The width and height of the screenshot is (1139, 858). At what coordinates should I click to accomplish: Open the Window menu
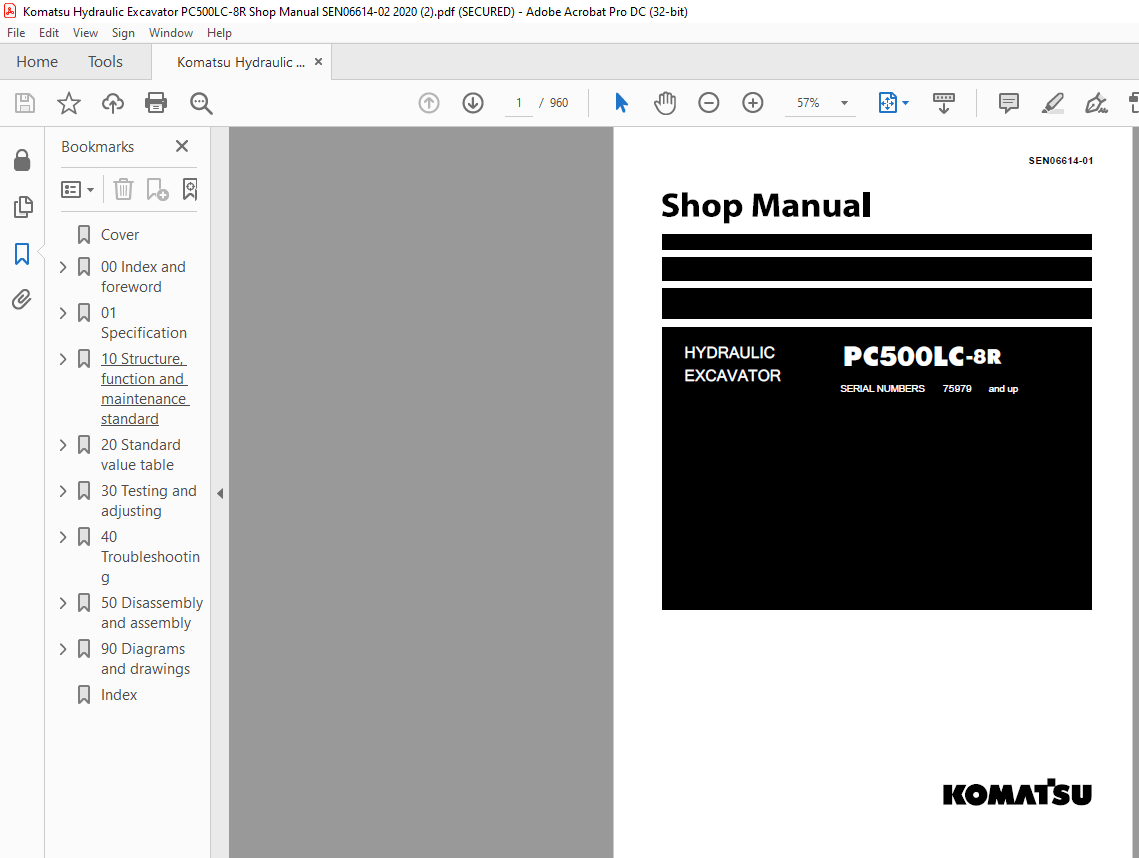[171, 33]
